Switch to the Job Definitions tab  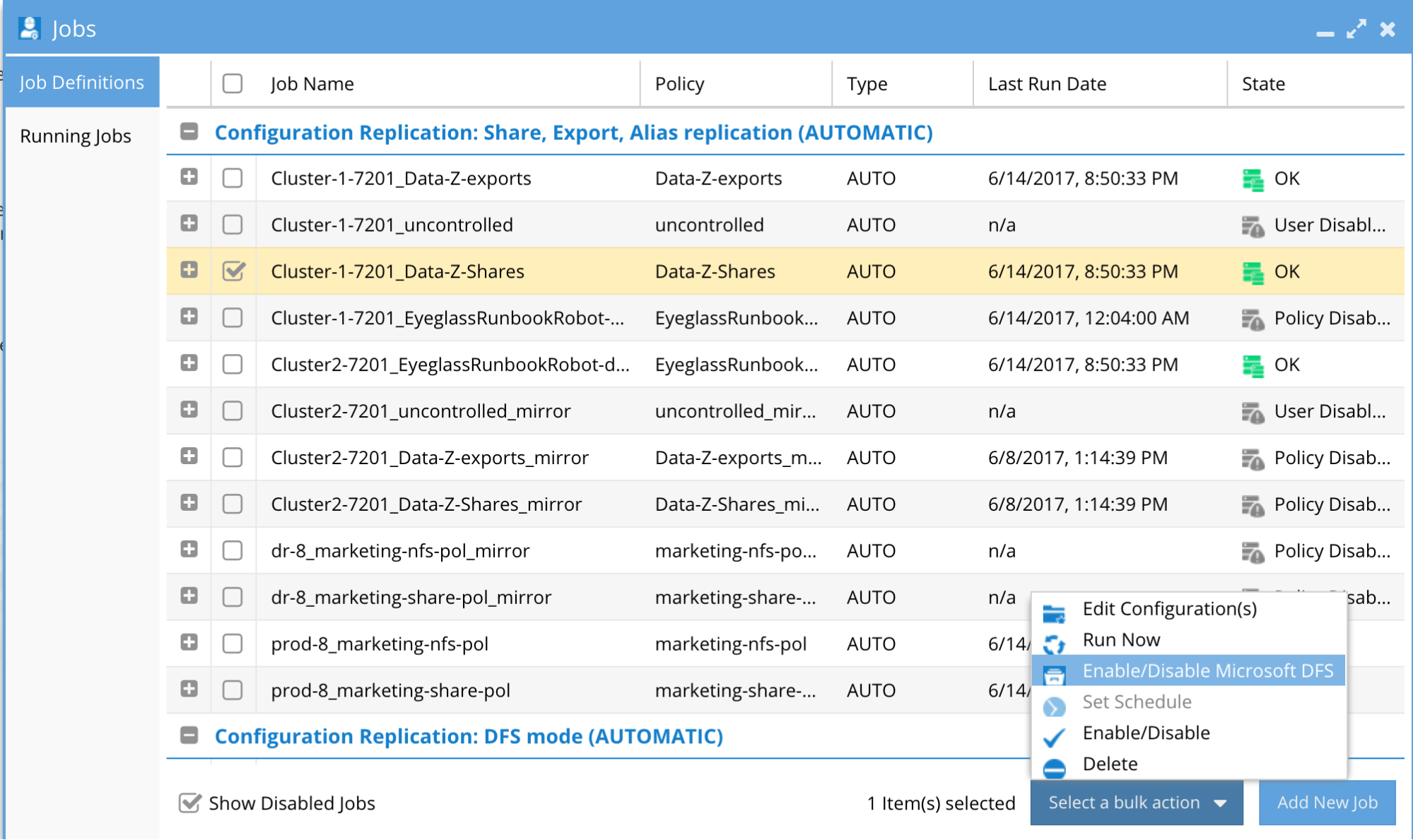(82, 82)
